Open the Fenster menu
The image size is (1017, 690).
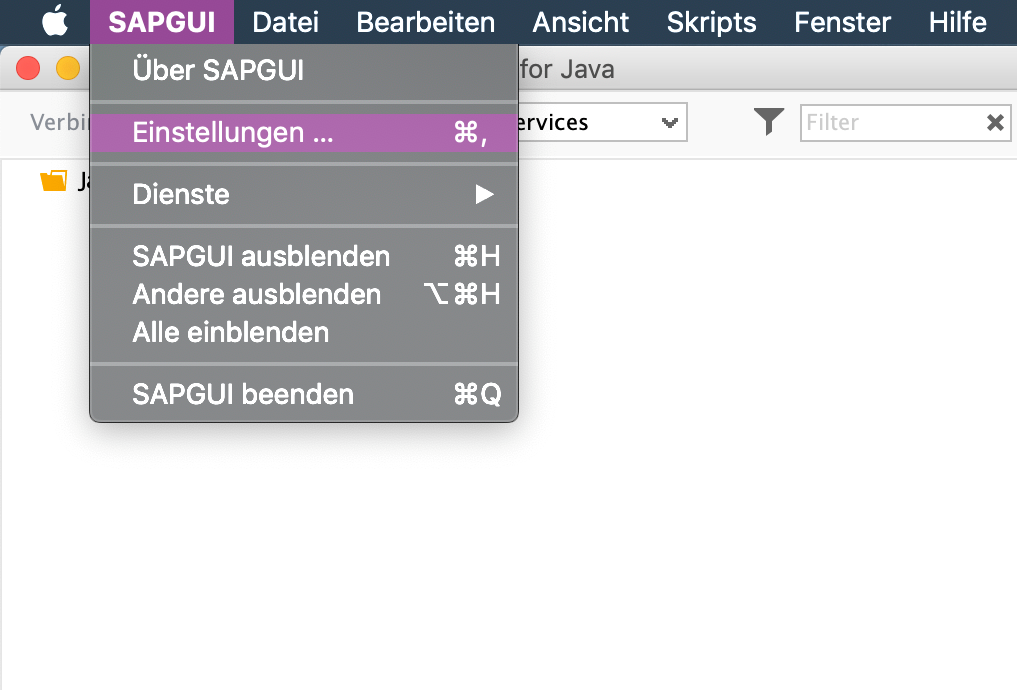coord(842,21)
